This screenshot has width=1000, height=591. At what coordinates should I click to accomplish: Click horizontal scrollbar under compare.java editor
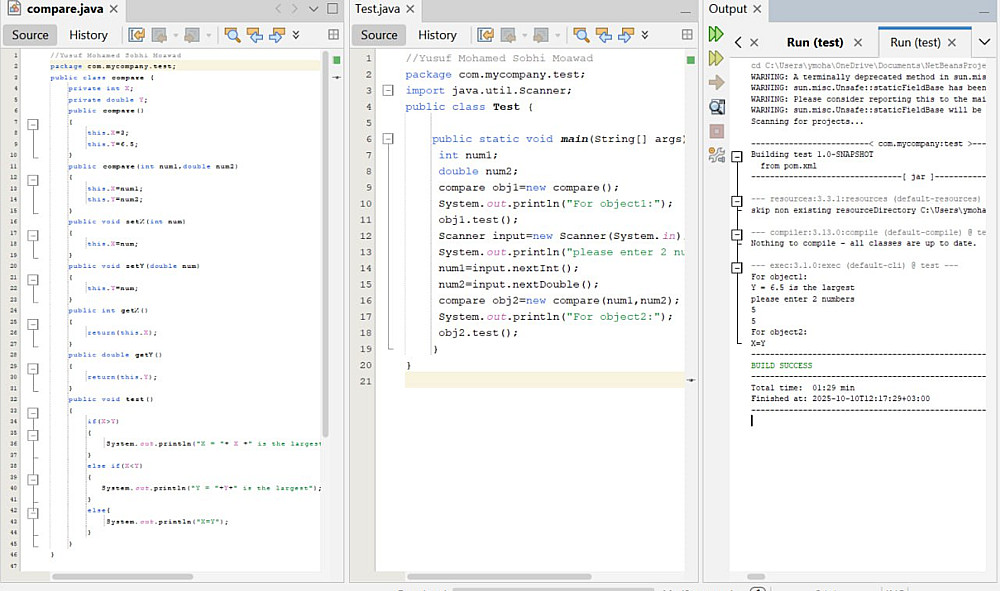tap(120, 576)
